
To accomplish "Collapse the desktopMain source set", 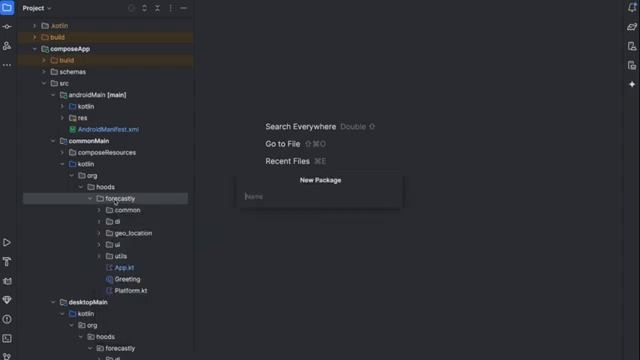I will pos(53,302).
